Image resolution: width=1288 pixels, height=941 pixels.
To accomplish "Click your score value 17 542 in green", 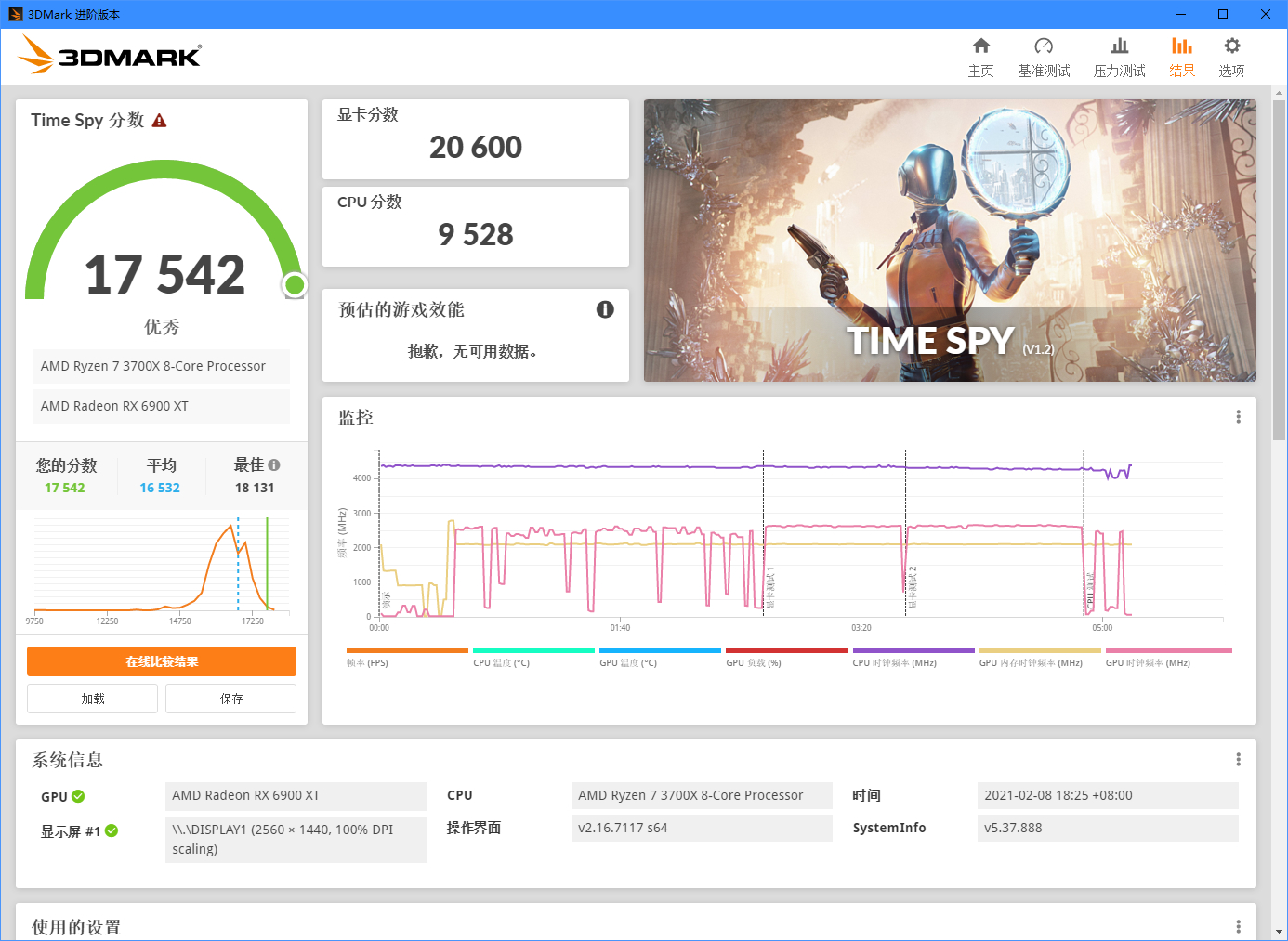I will (65, 488).
